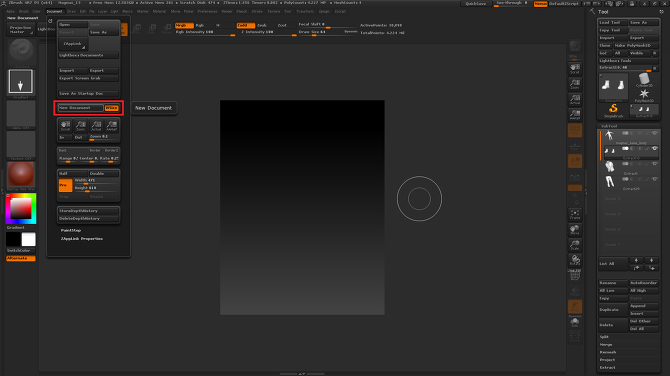Click the Tool panel pin icon
Screen dimensions: 670x376
point(661,12)
